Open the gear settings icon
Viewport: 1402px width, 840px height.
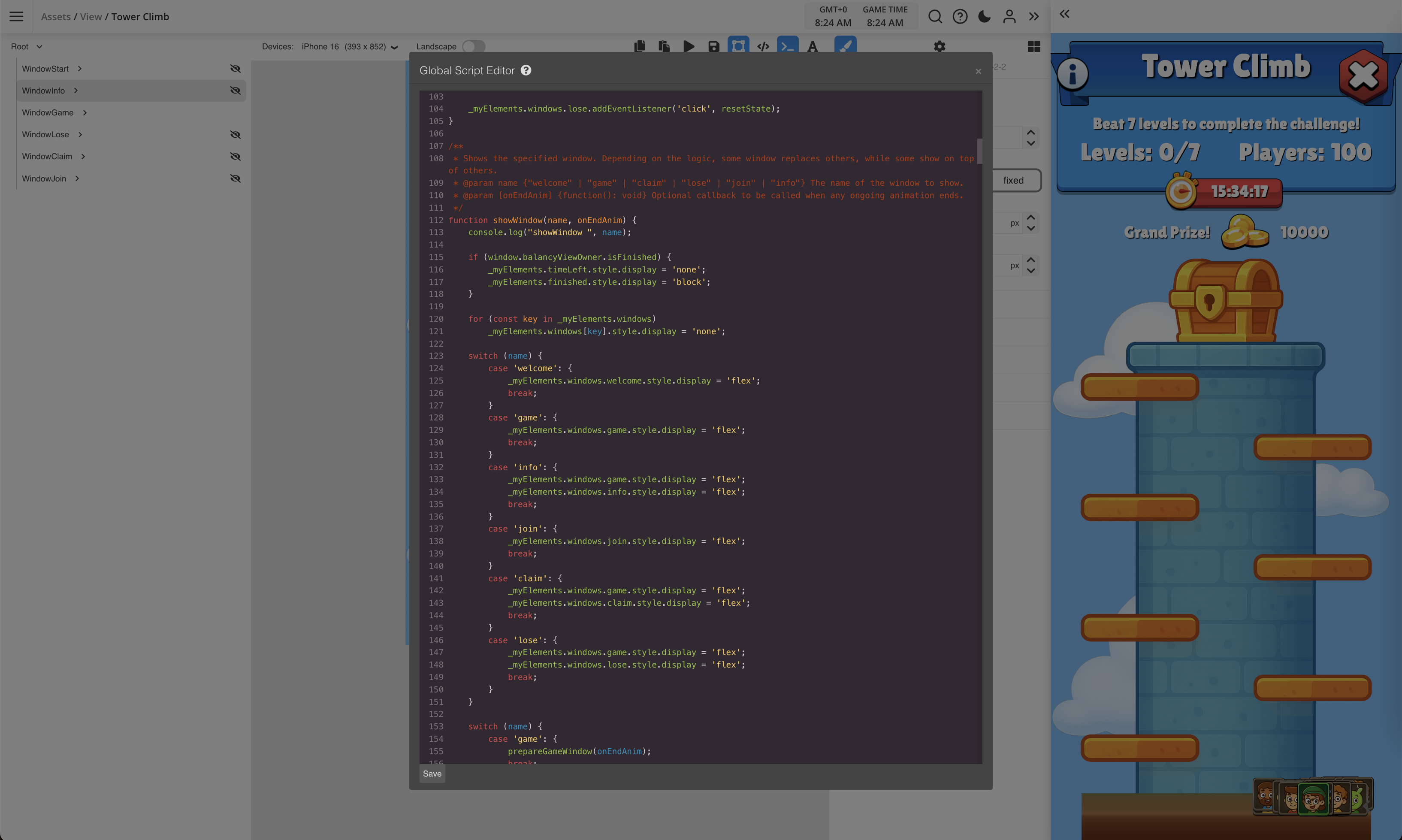coord(939,46)
